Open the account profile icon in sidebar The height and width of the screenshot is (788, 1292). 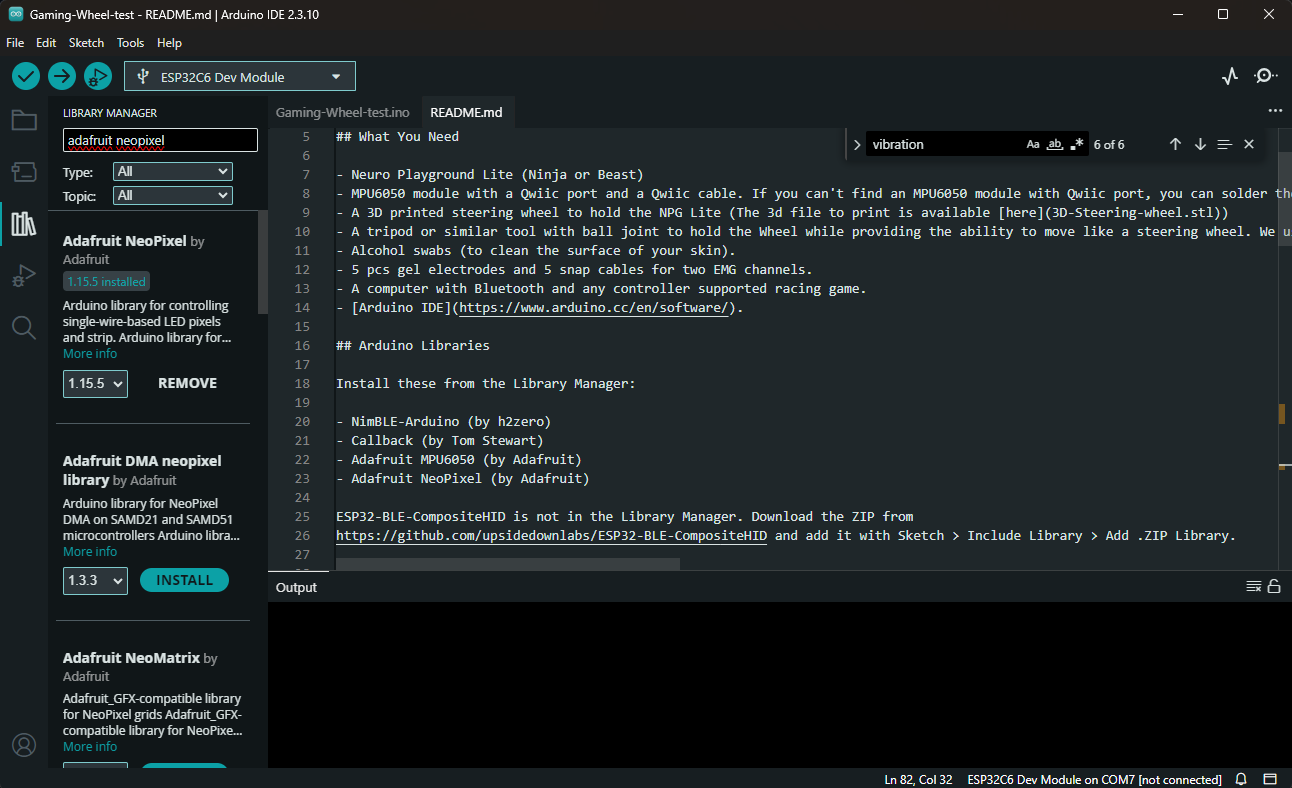coord(24,745)
